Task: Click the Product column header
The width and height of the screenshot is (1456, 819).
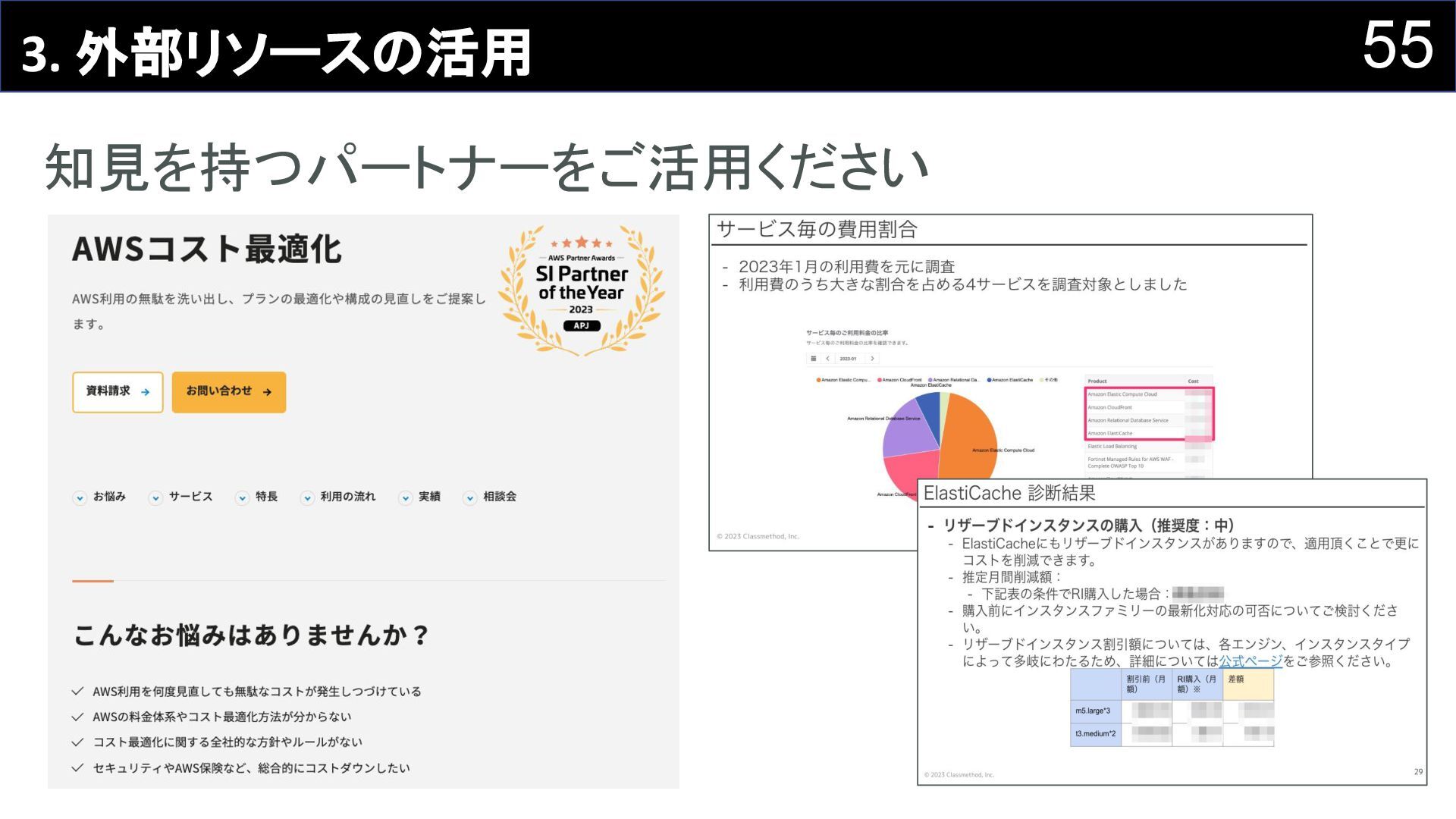Action: (1097, 381)
